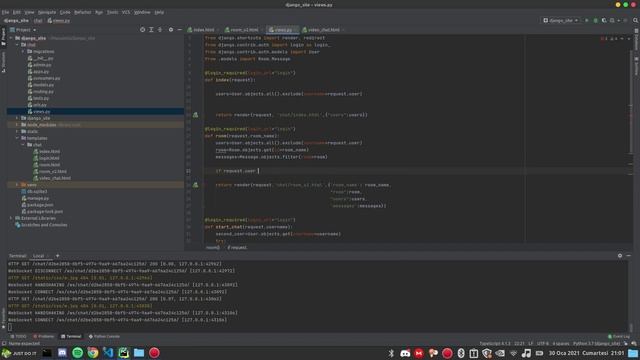
Task: Open the Refactor menu
Action: tap(82, 12)
